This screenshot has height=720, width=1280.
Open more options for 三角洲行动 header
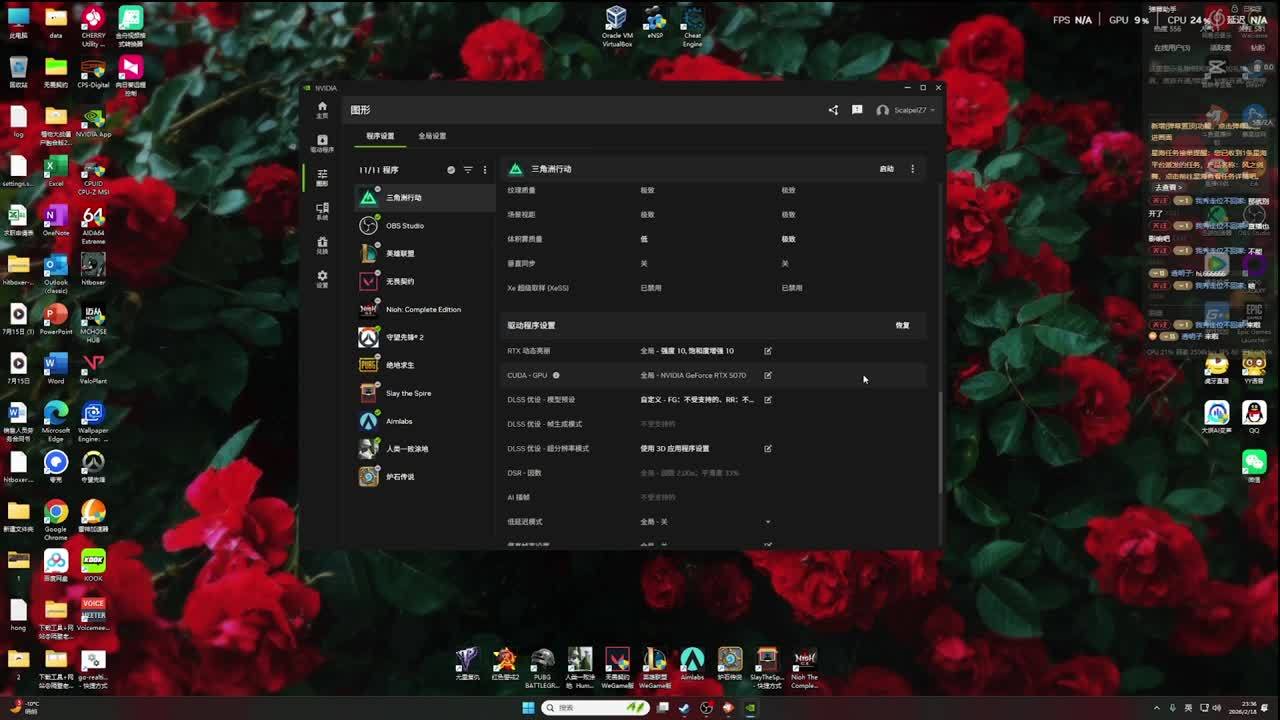pyautogui.click(x=912, y=169)
